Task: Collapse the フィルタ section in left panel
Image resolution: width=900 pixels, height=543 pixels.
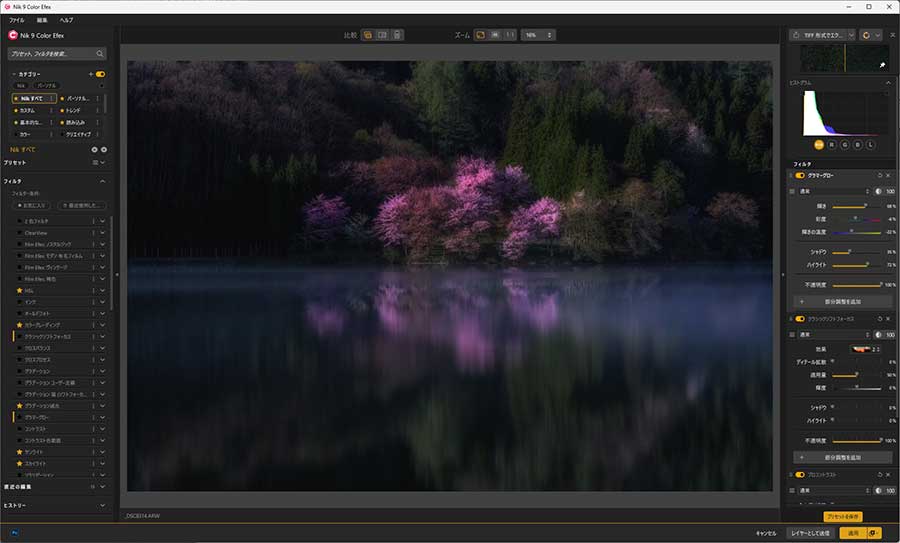Action: click(103, 181)
